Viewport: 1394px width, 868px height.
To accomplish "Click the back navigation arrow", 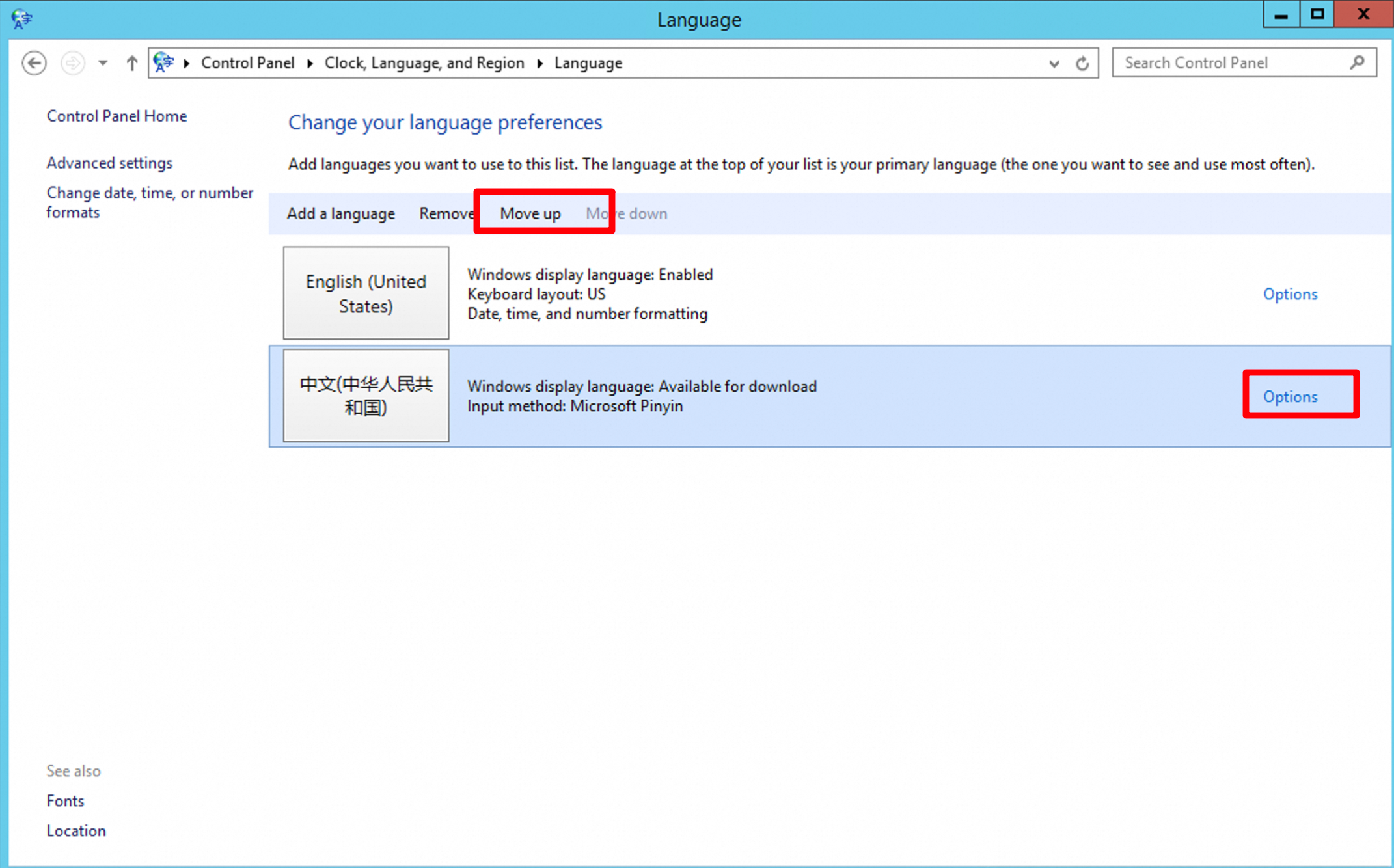I will click(34, 62).
